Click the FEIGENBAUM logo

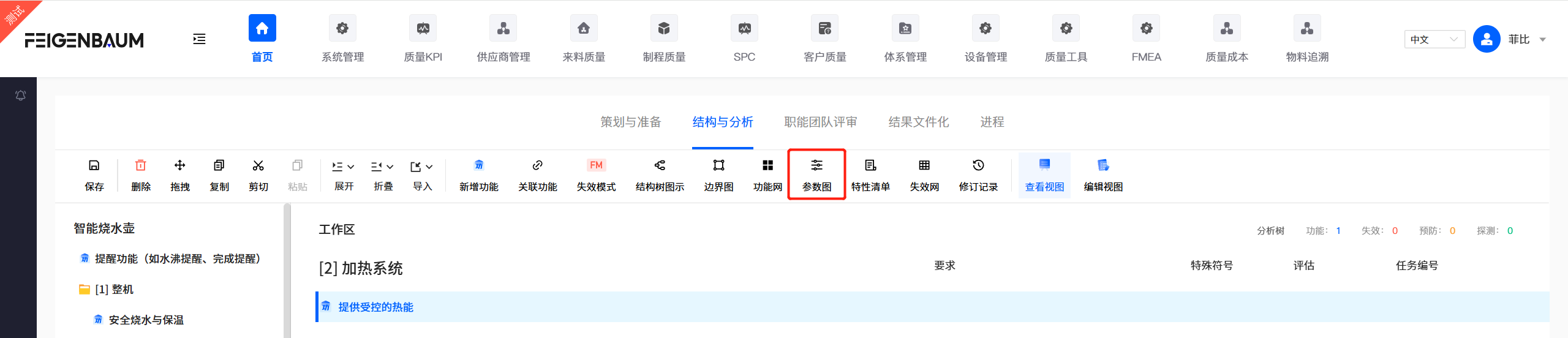point(84,40)
